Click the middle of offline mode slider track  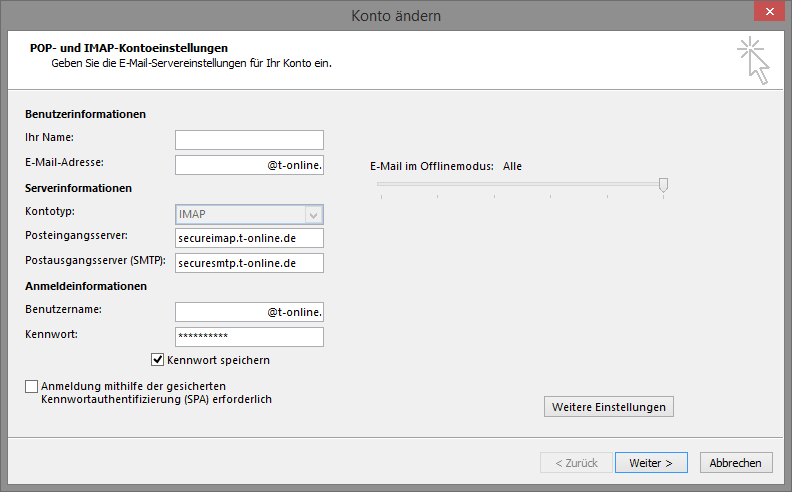(x=522, y=184)
